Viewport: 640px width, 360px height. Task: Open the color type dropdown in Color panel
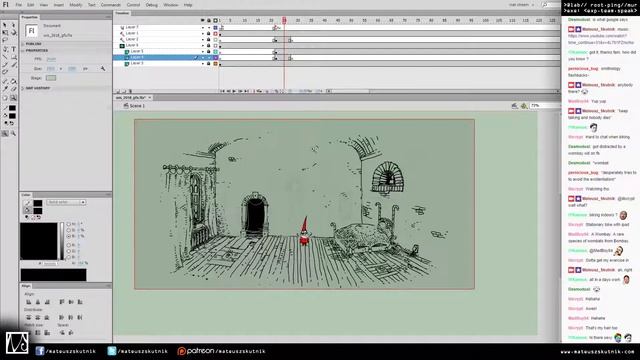66,202
